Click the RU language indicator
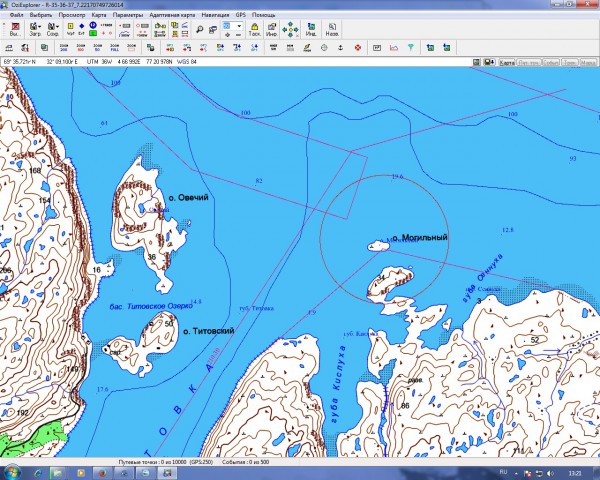The image size is (600, 480). [x=504, y=472]
